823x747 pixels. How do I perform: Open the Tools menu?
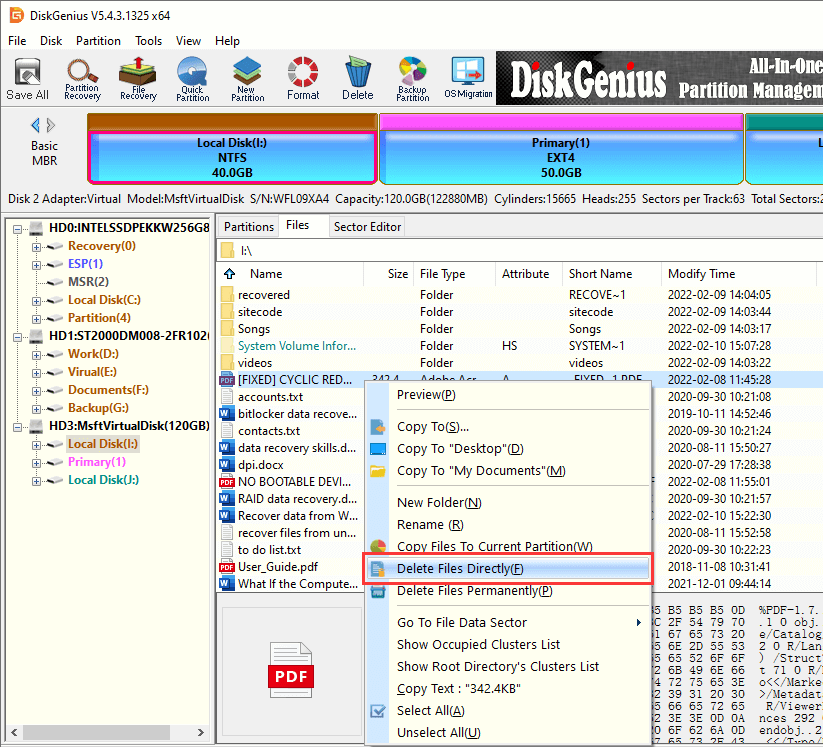pos(149,41)
